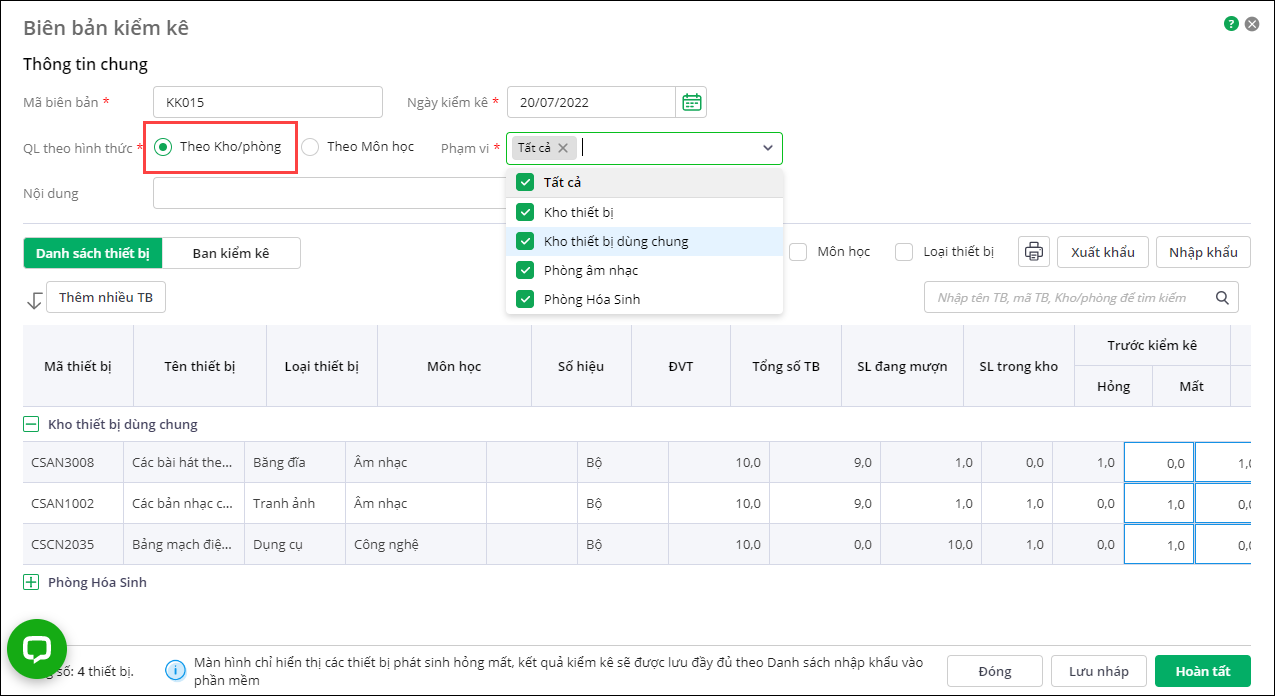Collapse the 'Kho thiết bị dùng chung' group

click(31, 424)
